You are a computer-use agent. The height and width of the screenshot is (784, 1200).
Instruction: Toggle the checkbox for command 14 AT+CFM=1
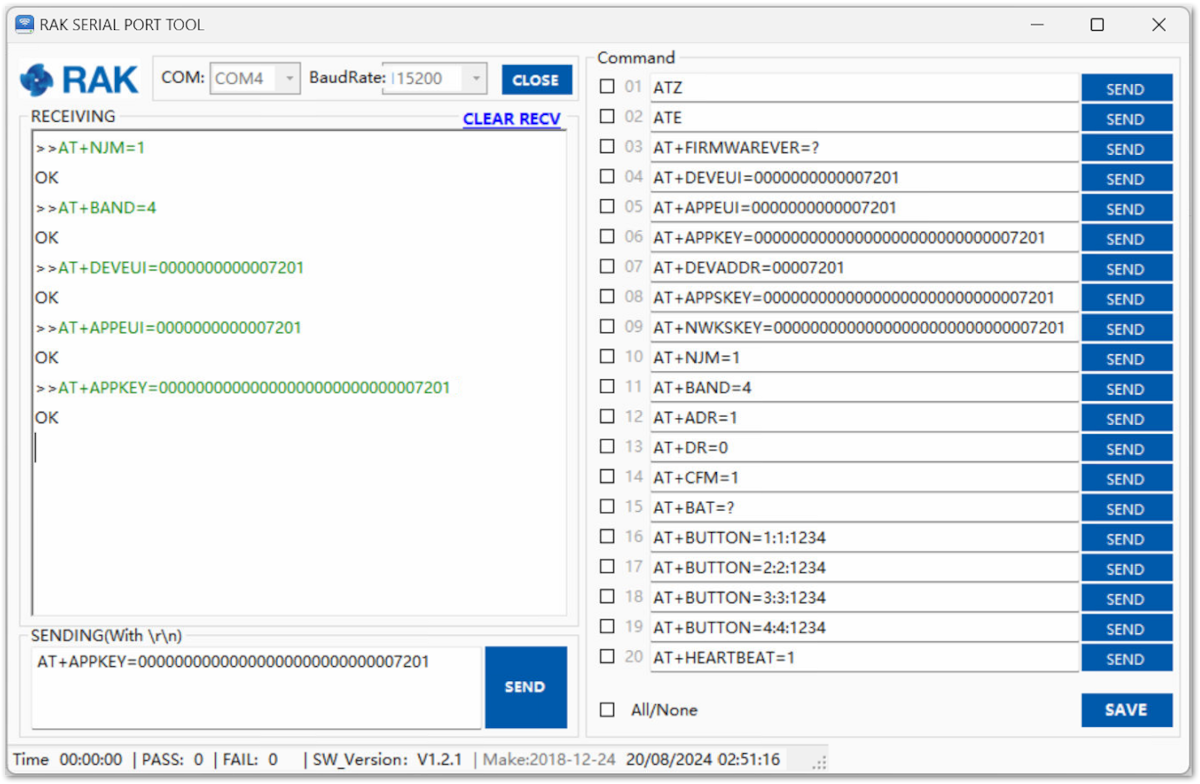(607, 477)
